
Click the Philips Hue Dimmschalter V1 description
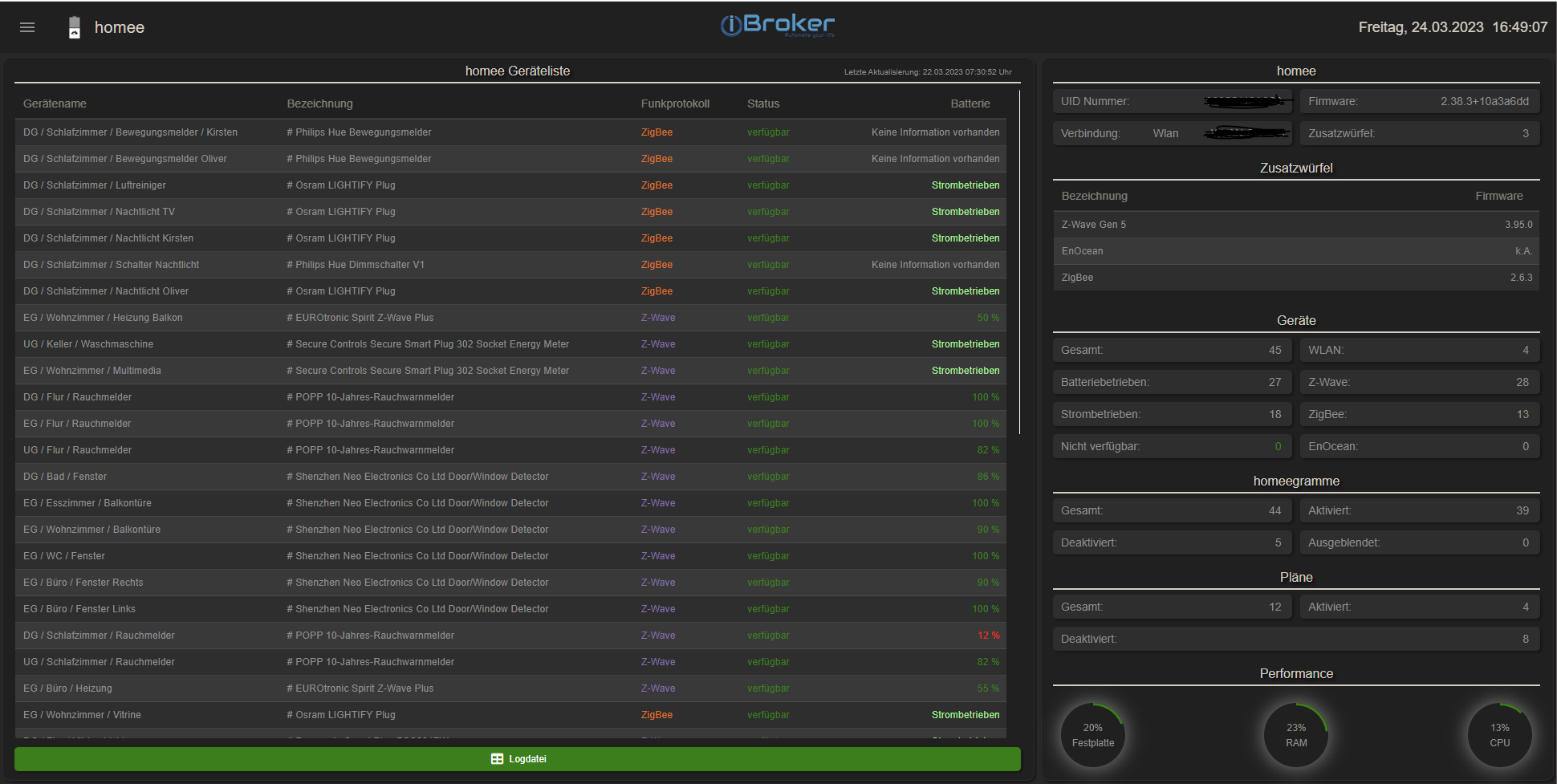tap(356, 265)
